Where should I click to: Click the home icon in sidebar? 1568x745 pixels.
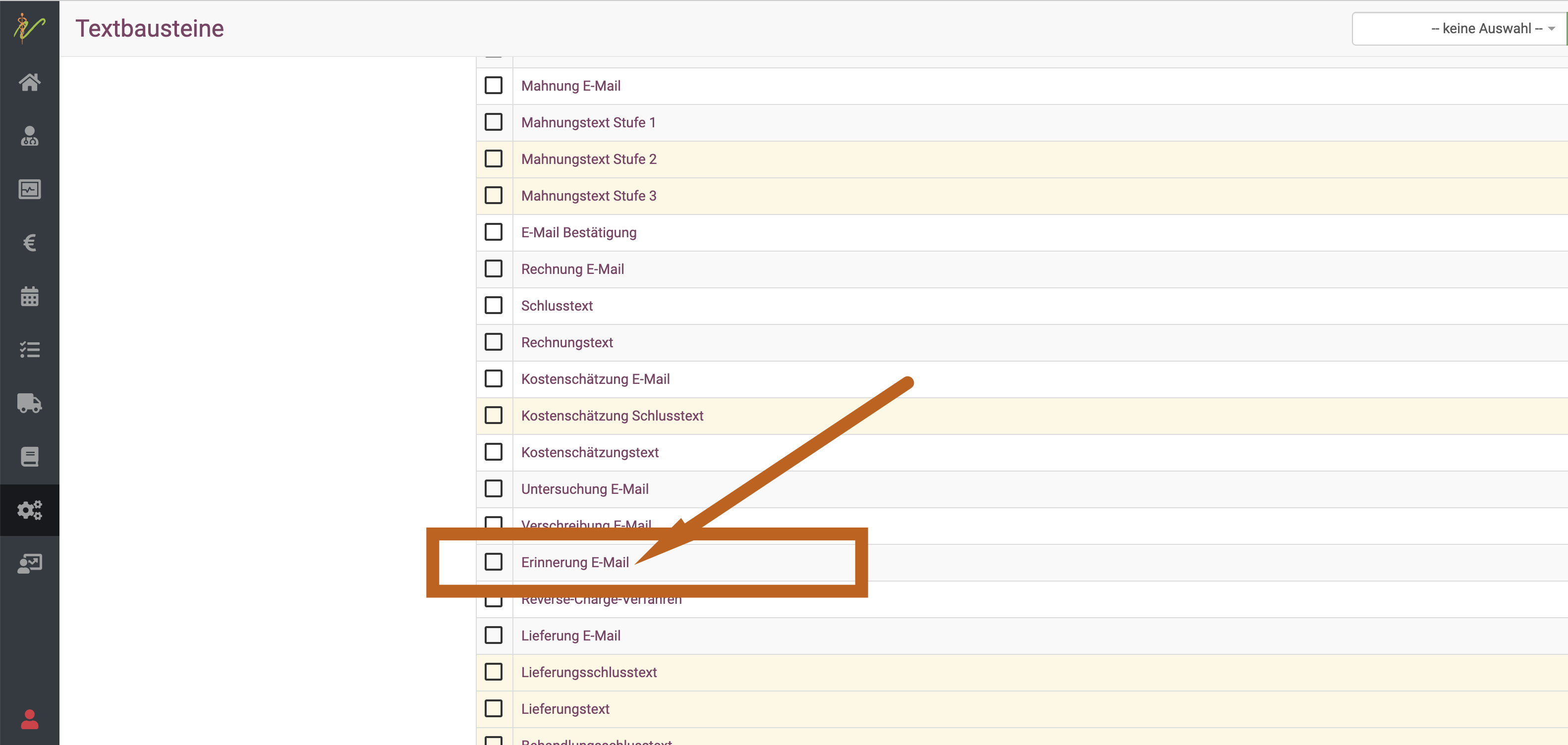click(x=29, y=82)
